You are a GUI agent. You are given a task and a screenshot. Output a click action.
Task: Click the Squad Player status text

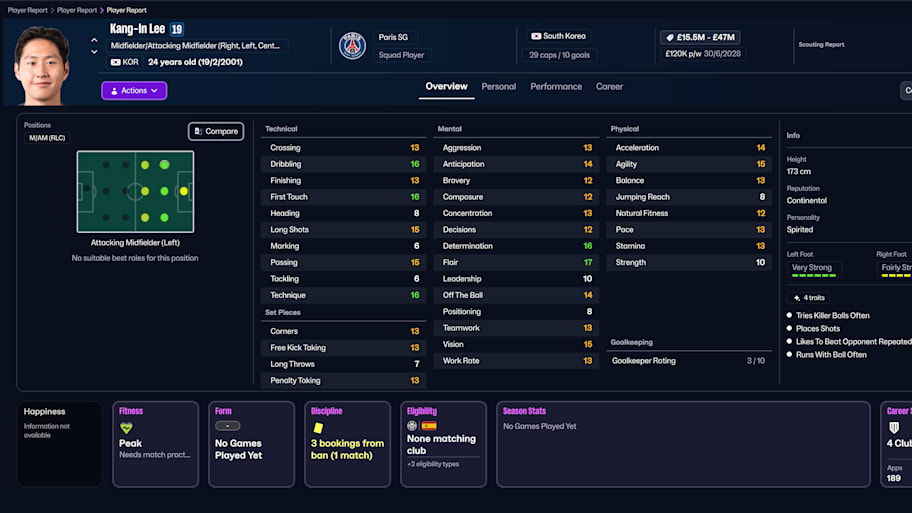click(401, 55)
